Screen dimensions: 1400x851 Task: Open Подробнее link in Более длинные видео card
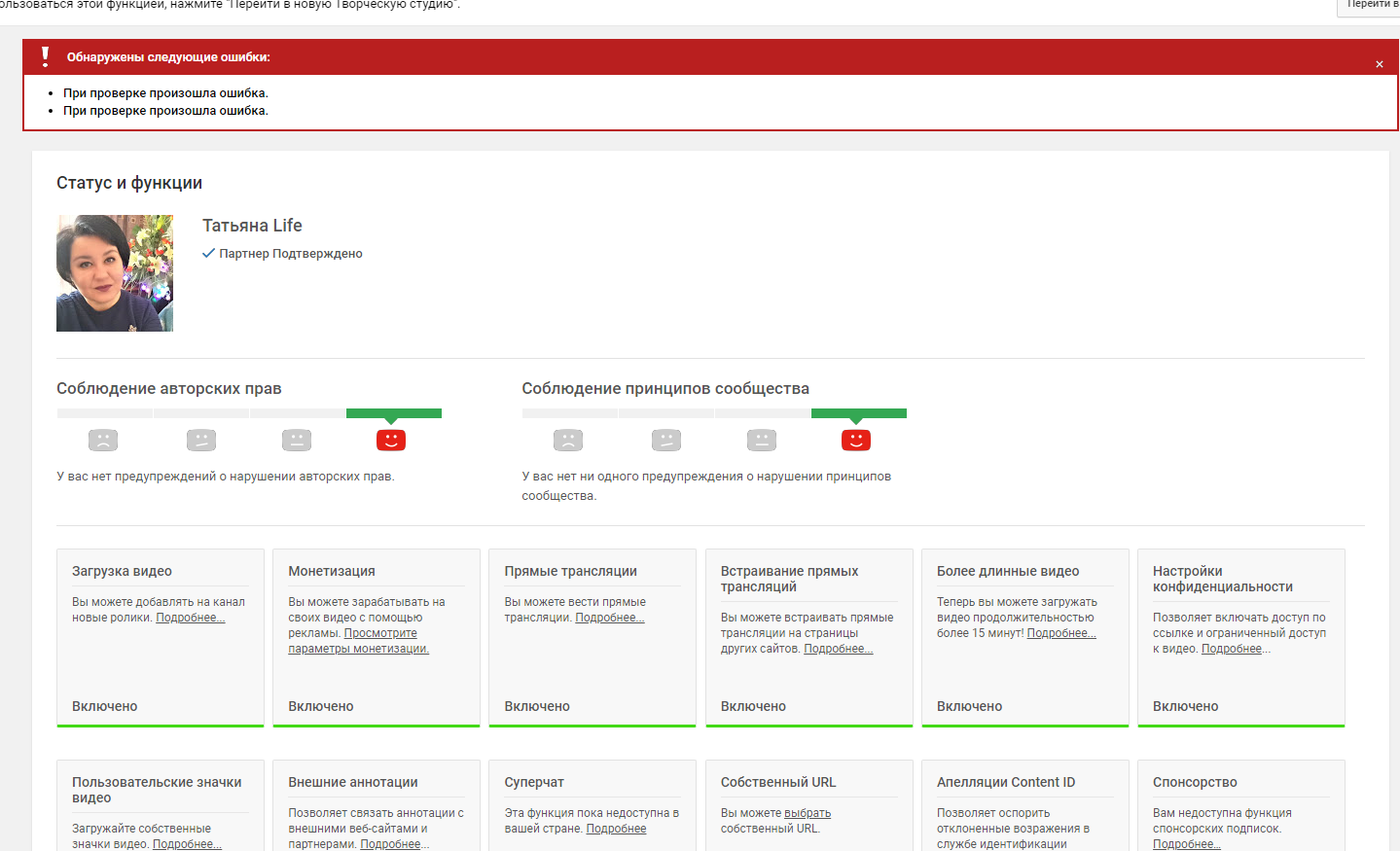[x=1061, y=633]
